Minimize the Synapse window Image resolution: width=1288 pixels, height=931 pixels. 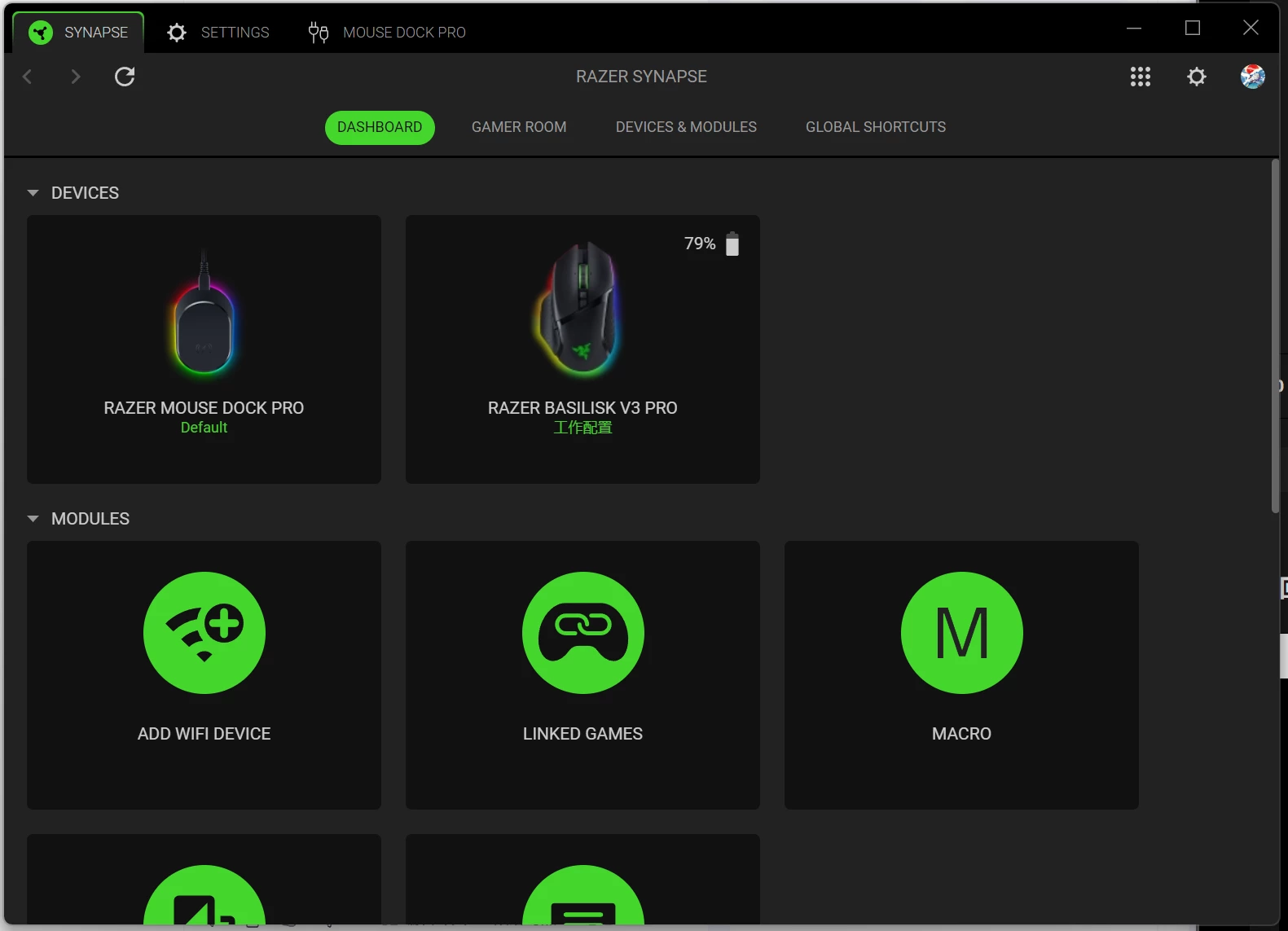(x=1134, y=29)
